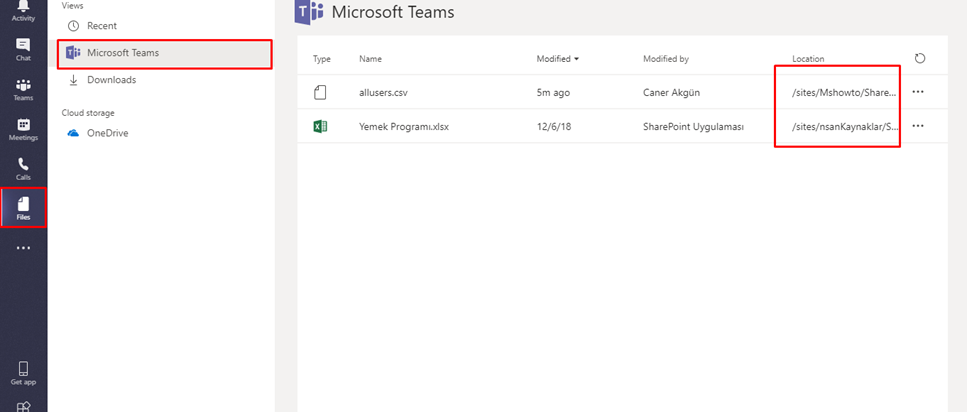967x412 pixels.
Task: Sort by Modified column dropdown
Action: pyautogui.click(x=558, y=59)
